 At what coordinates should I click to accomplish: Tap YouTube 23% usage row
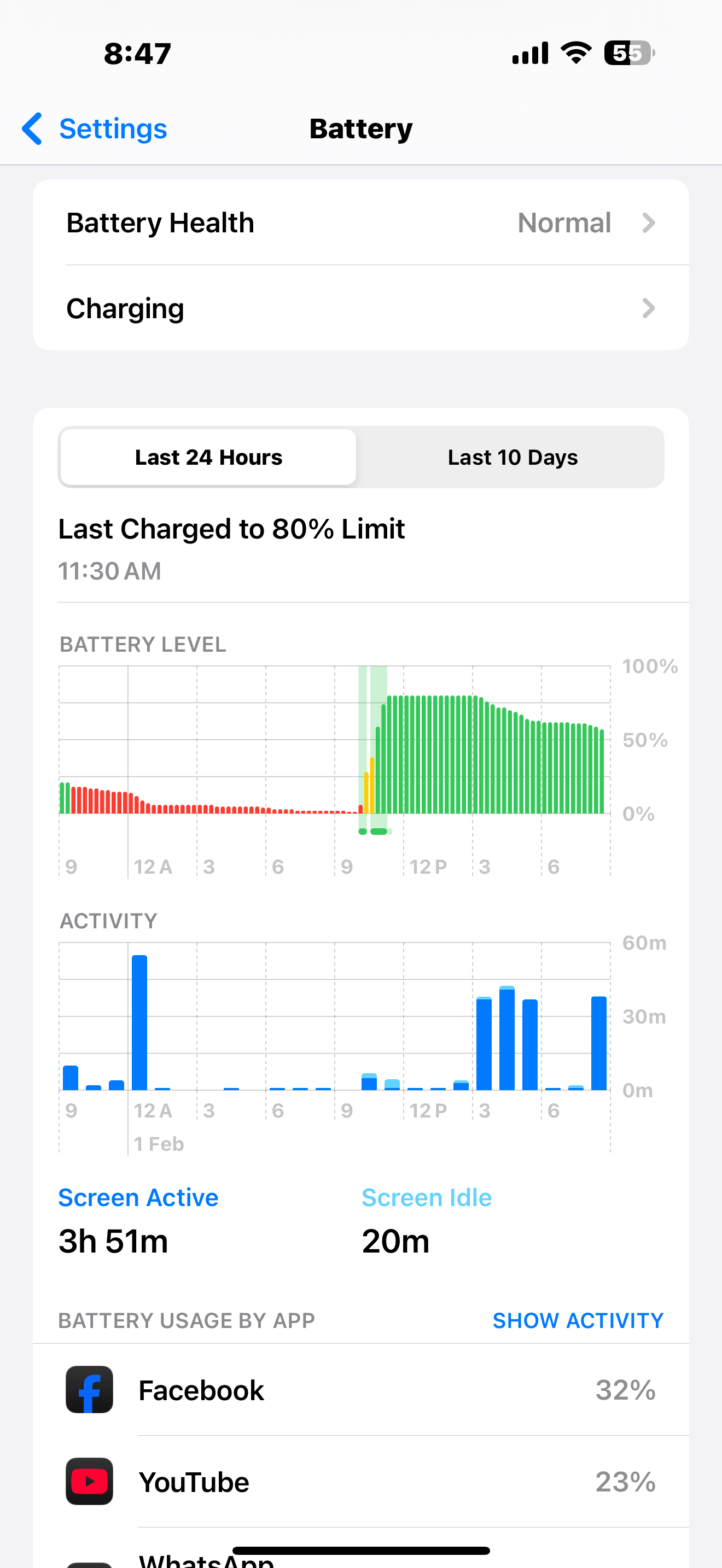[x=361, y=1481]
